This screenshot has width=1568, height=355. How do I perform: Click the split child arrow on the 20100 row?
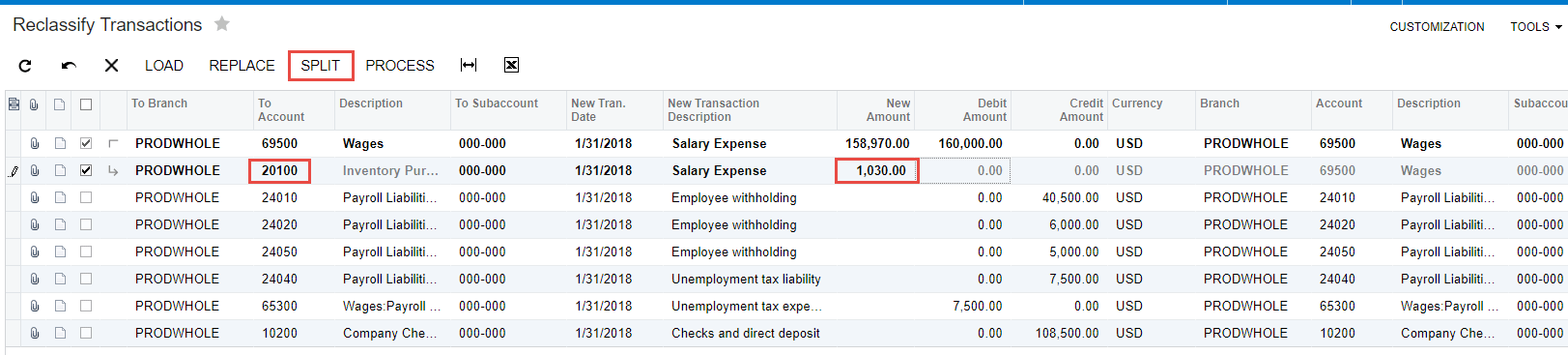[x=113, y=170]
